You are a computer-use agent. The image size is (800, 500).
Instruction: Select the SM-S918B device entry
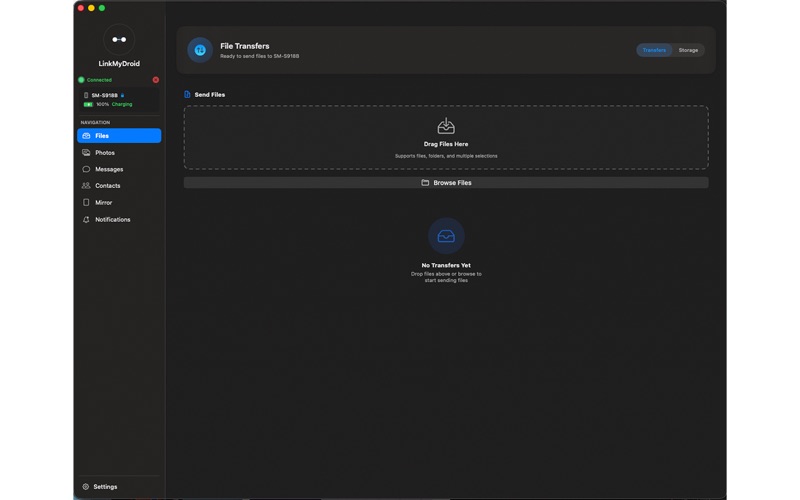[119, 99]
